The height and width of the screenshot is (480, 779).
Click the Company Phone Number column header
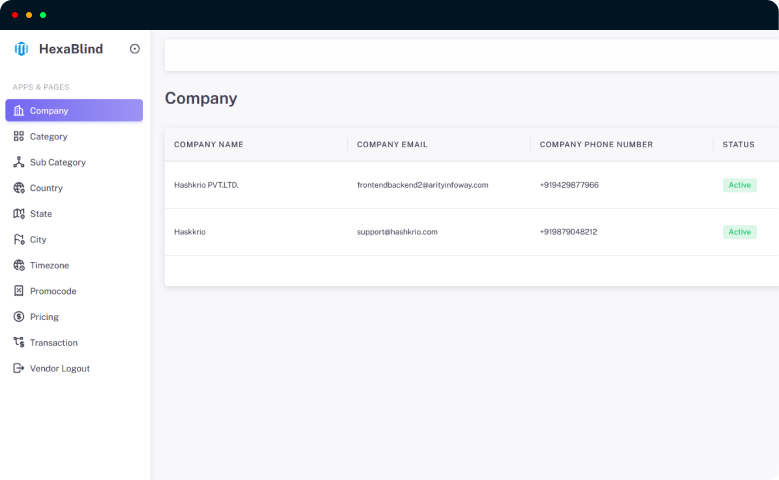coord(596,145)
